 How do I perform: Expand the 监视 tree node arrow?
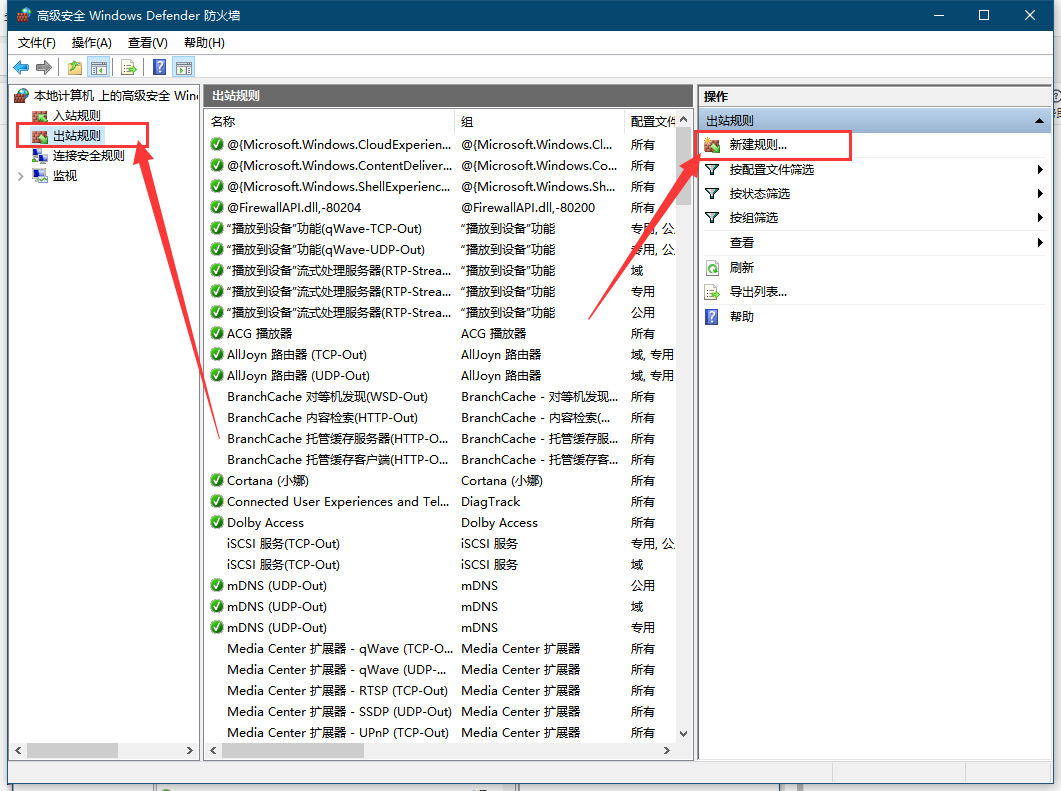(20, 177)
